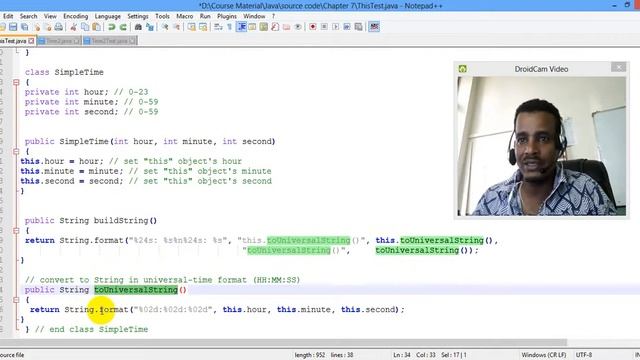Collapse the buildString method fold marker
This screenshot has width=640, height=360.
16,231
